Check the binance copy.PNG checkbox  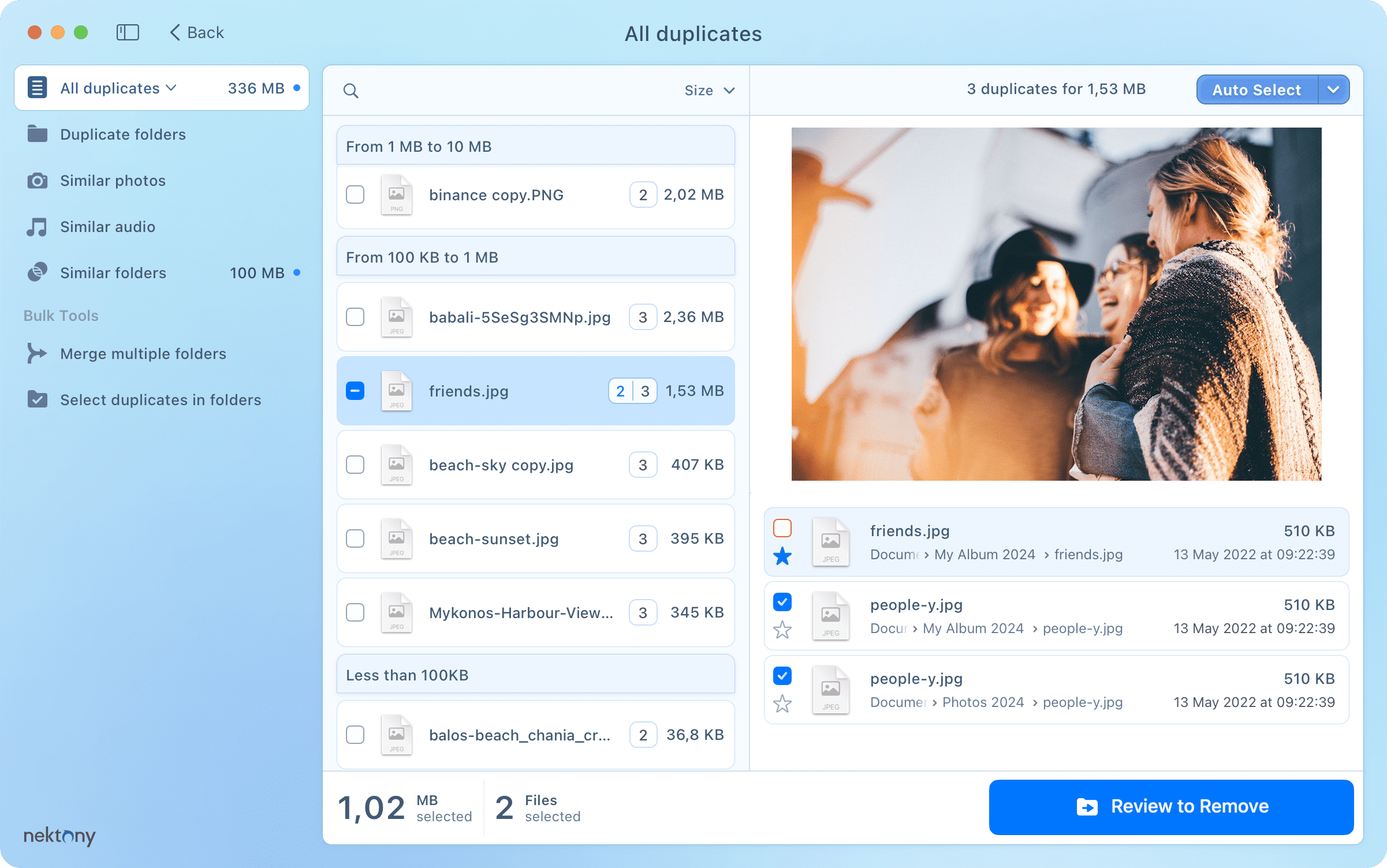coord(355,195)
